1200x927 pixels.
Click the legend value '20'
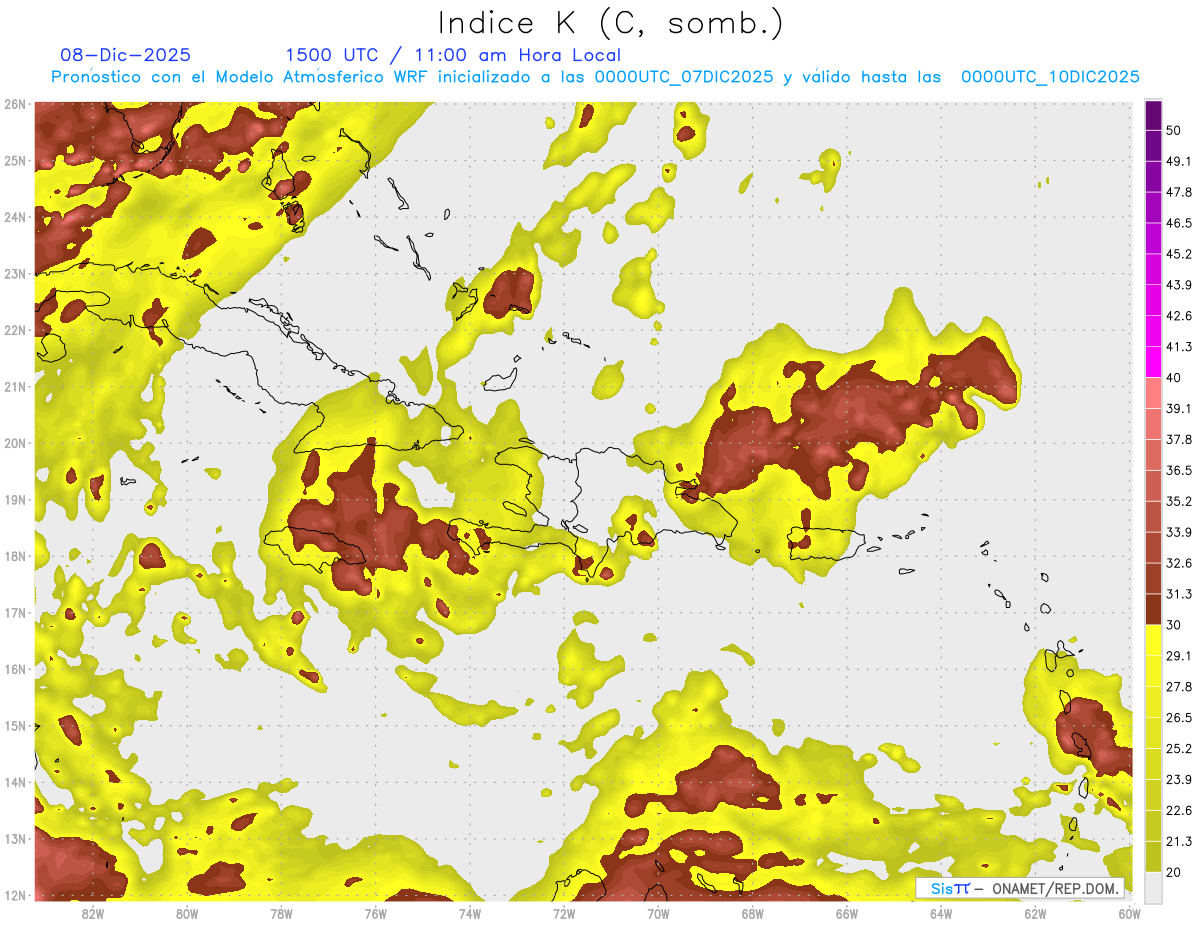(x=1174, y=872)
